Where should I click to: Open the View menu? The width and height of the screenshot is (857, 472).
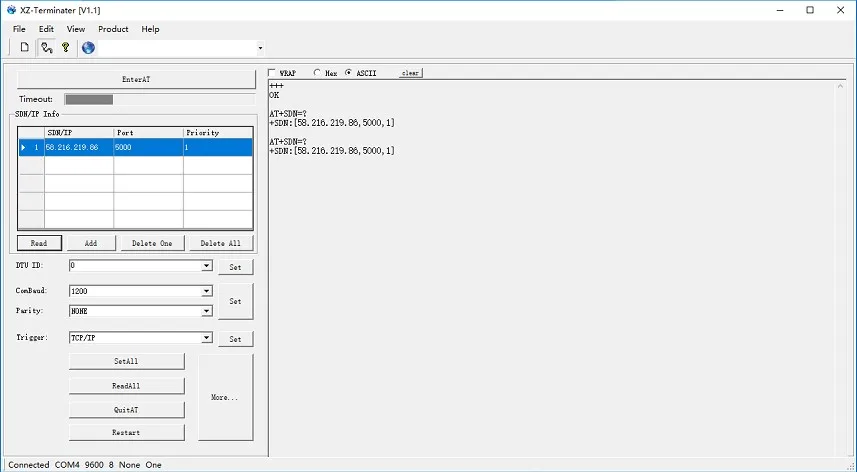(x=76, y=29)
